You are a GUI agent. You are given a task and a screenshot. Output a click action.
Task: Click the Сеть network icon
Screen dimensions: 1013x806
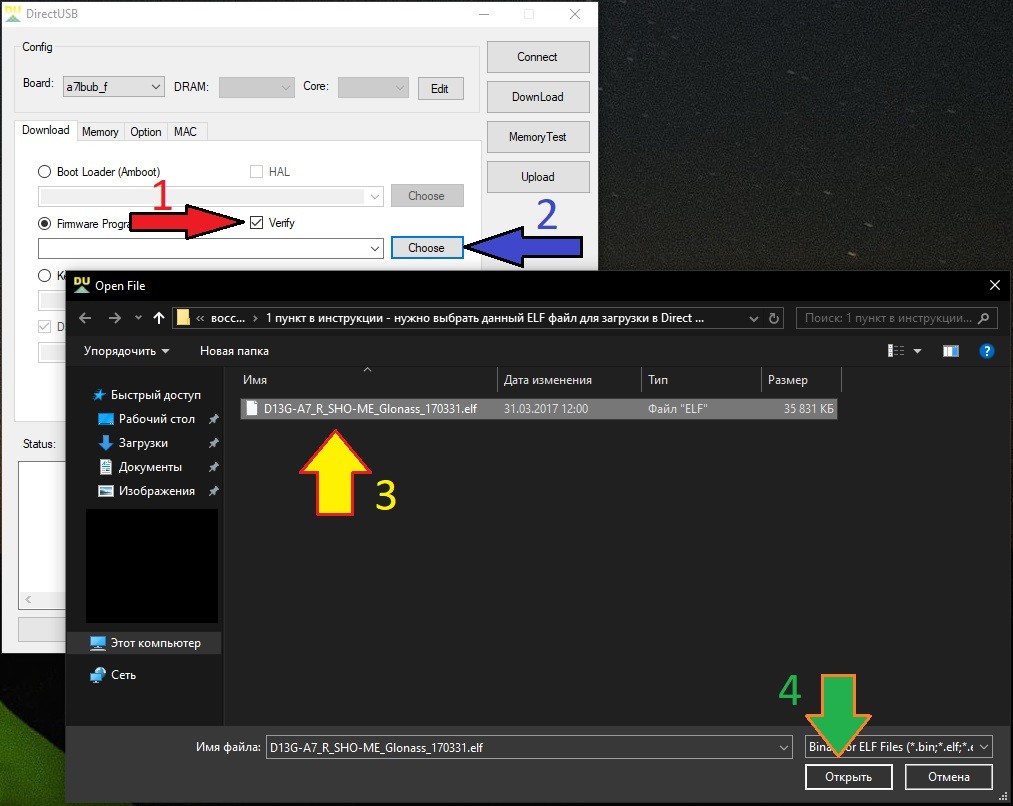[98, 675]
